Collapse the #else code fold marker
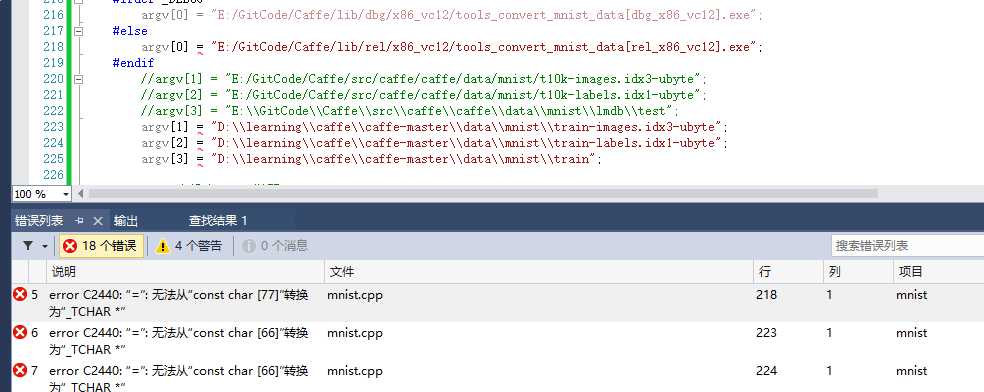The width and height of the screenshot is (984, 392). coord(78,31)
